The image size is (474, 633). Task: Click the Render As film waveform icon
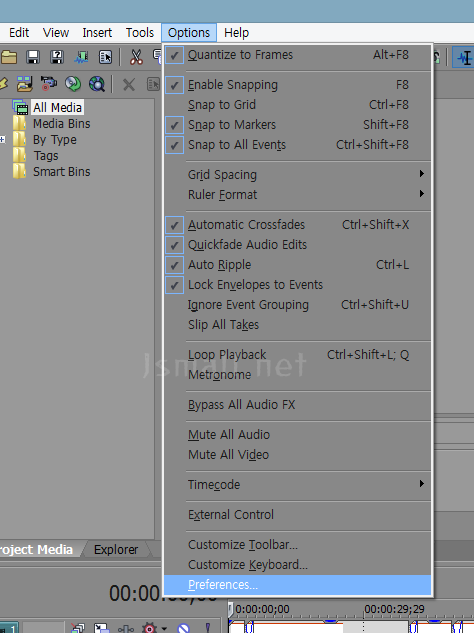(81, 57)
